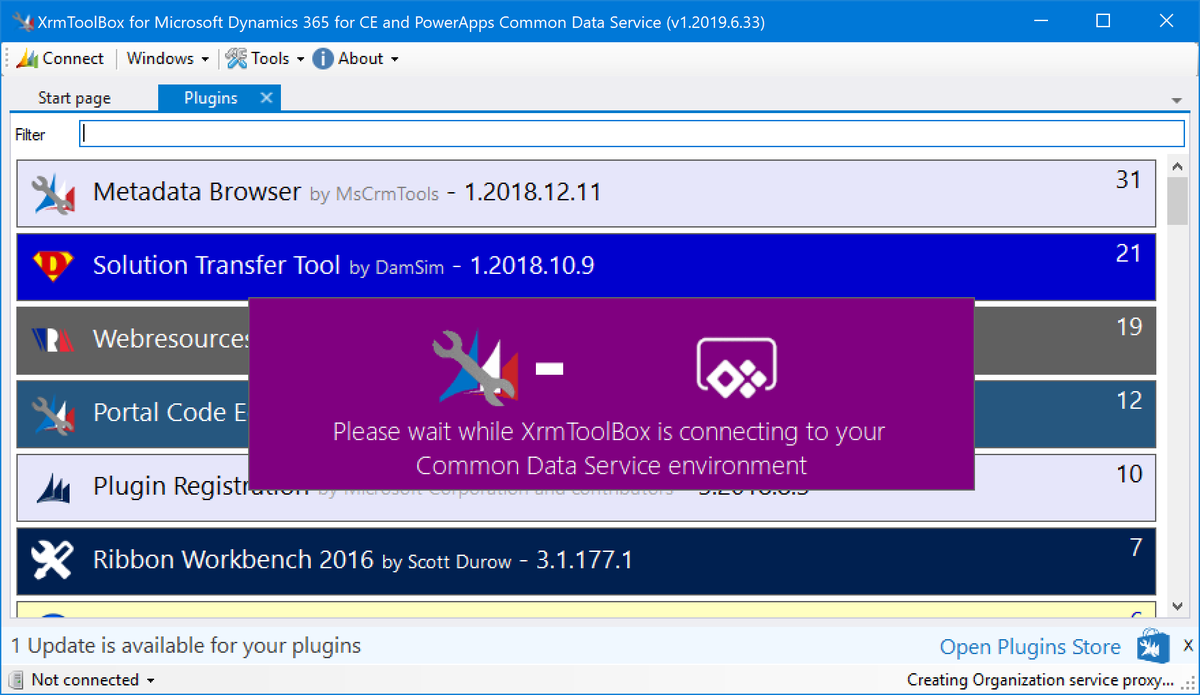This screenshot has height=695, width=1200.
Task: Click usage count 31 on Metadata Browser
Action: coord(1128,180)
